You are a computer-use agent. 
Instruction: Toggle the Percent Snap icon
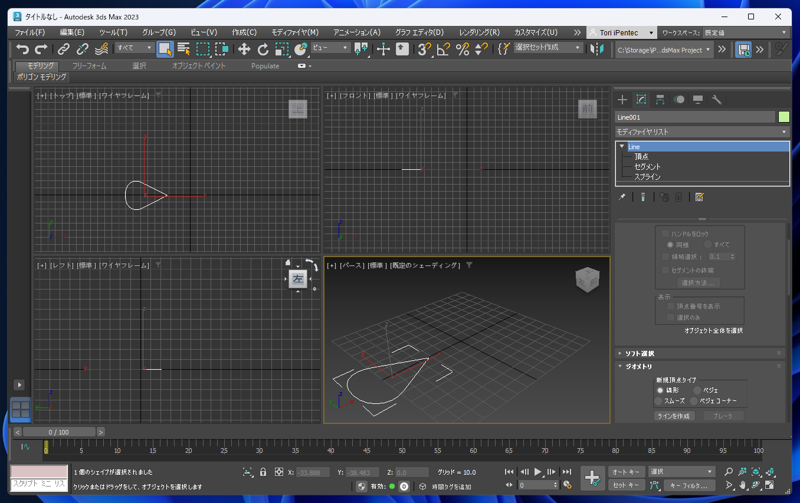(x=462, y=49)
